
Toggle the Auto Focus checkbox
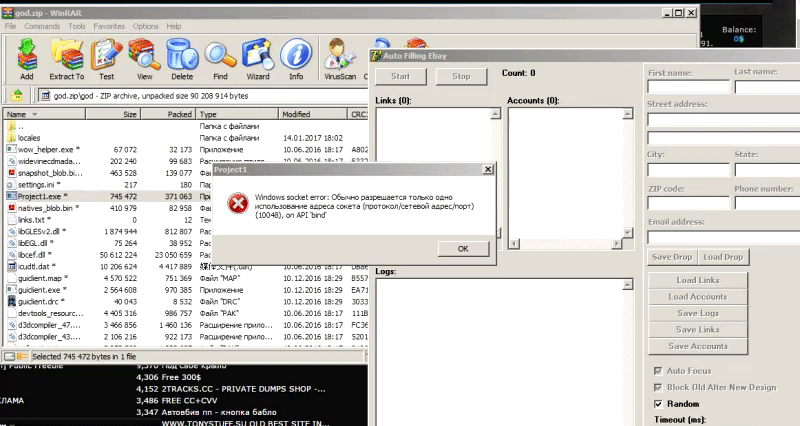(658, 371)
